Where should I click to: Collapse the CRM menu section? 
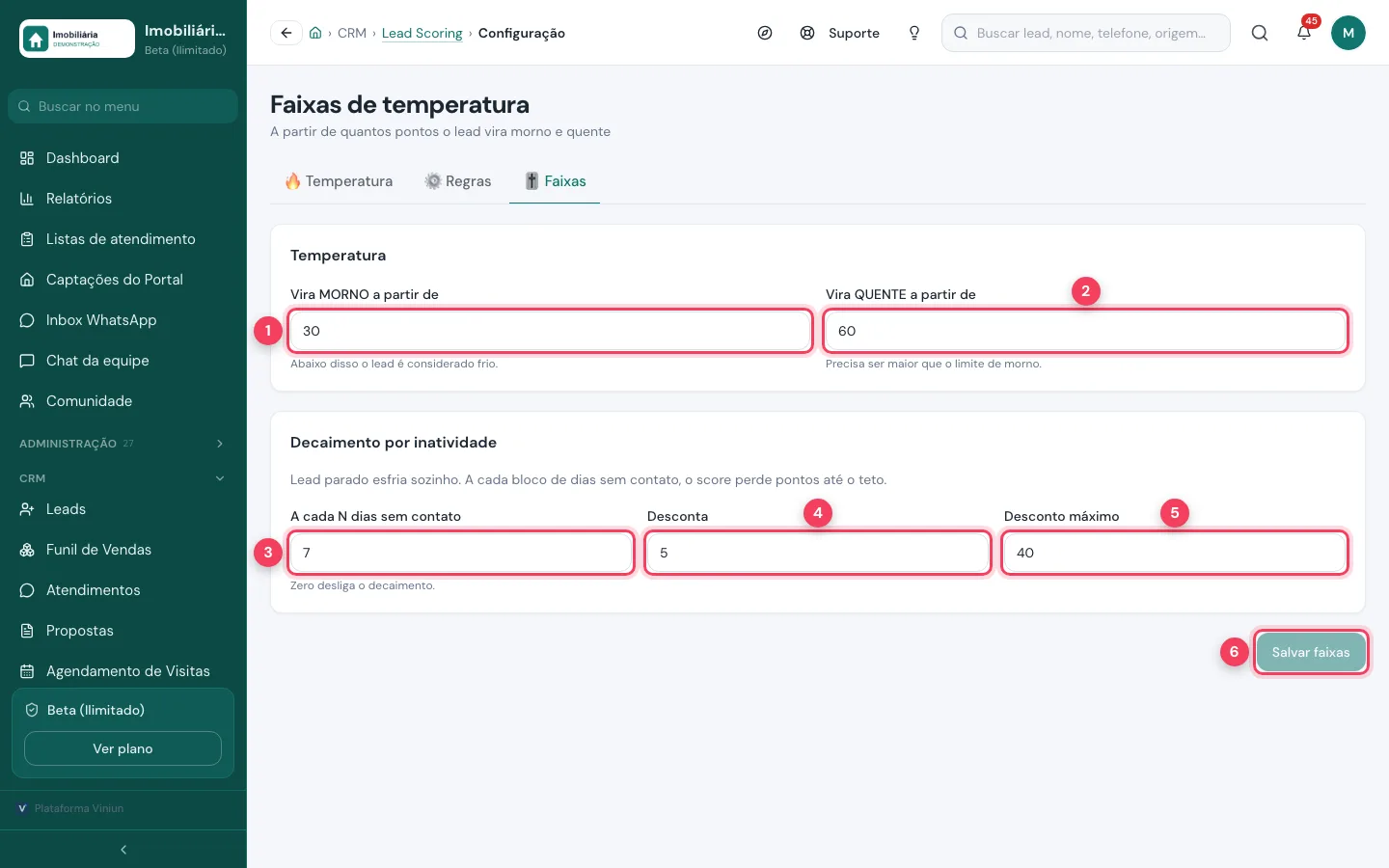pyautogui.click(x=123, y=478)
